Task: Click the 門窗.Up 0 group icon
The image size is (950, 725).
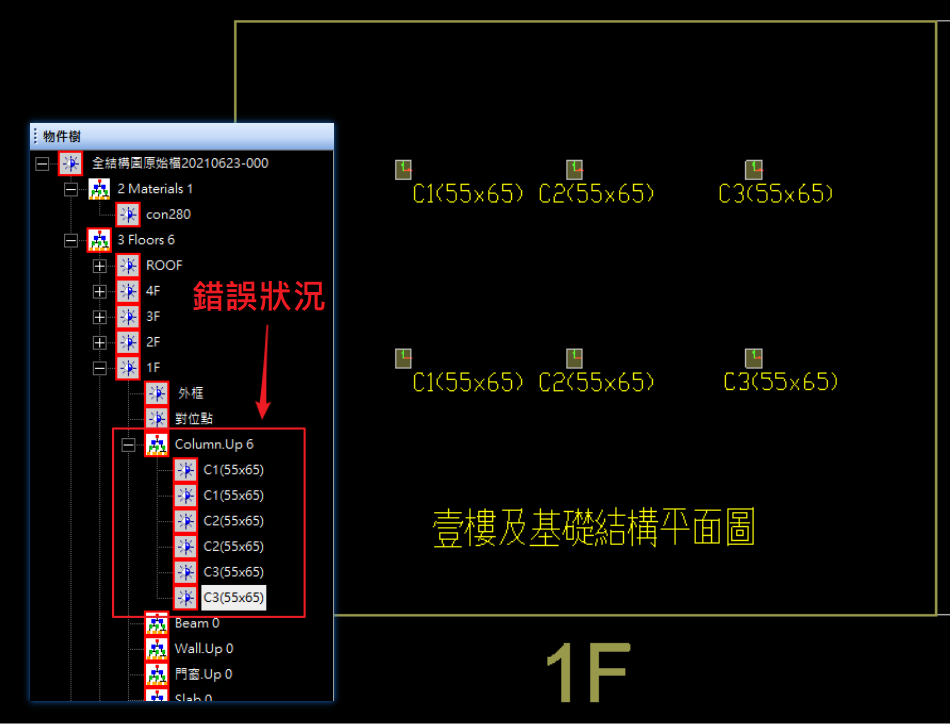Action: pyautogui.click(x=157, y=674)
